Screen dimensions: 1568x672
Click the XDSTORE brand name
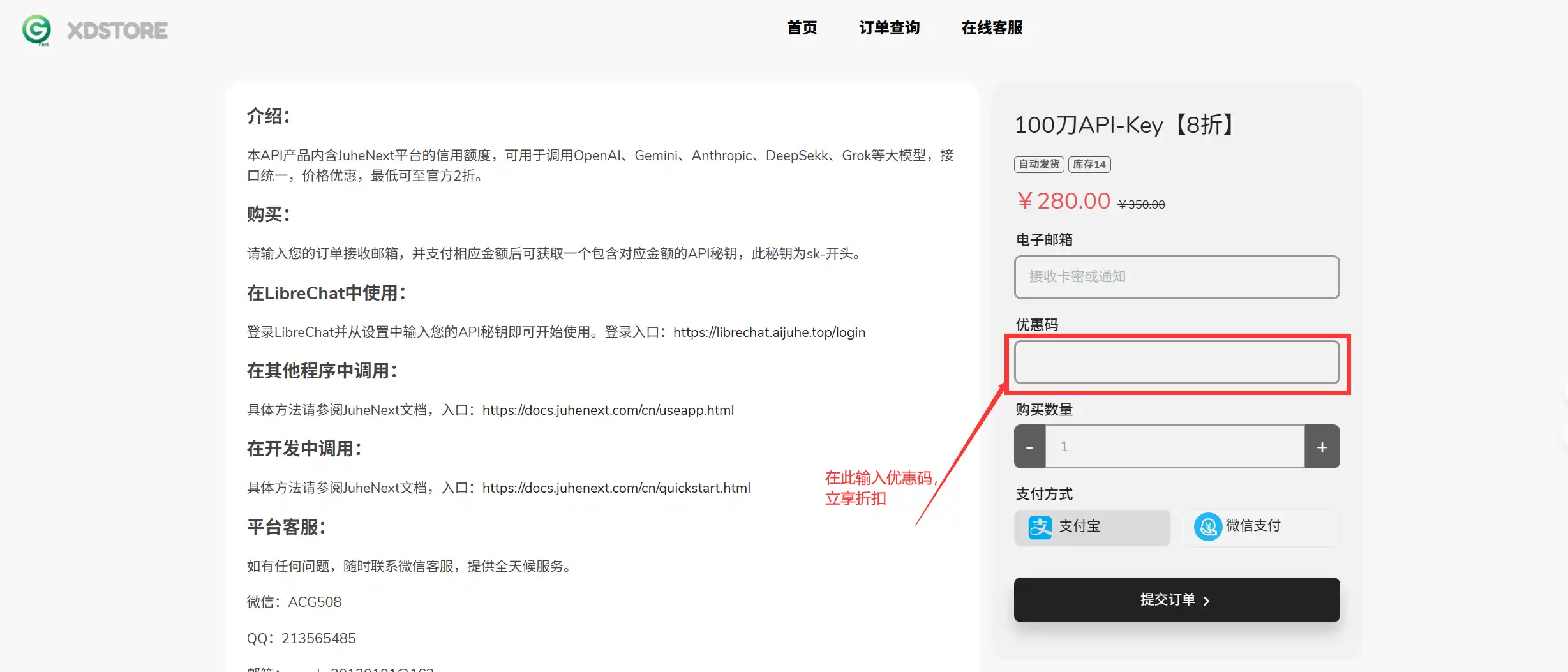pyautogui.click(x=117, y=31)
